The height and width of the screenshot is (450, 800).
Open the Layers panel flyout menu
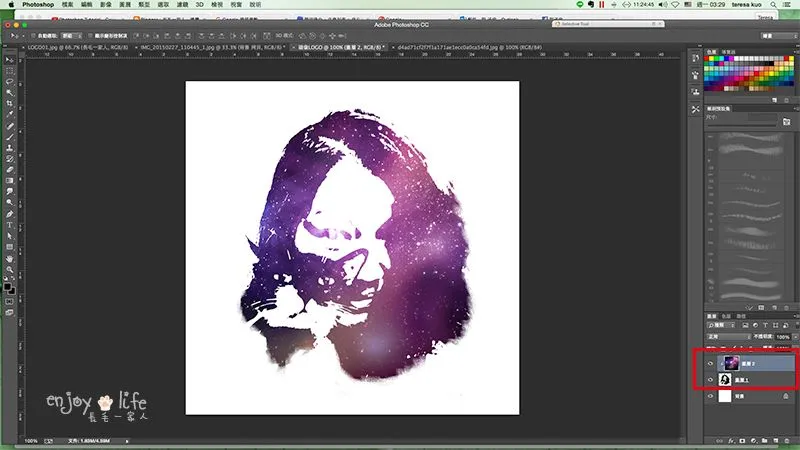click(x=797, y=316)
